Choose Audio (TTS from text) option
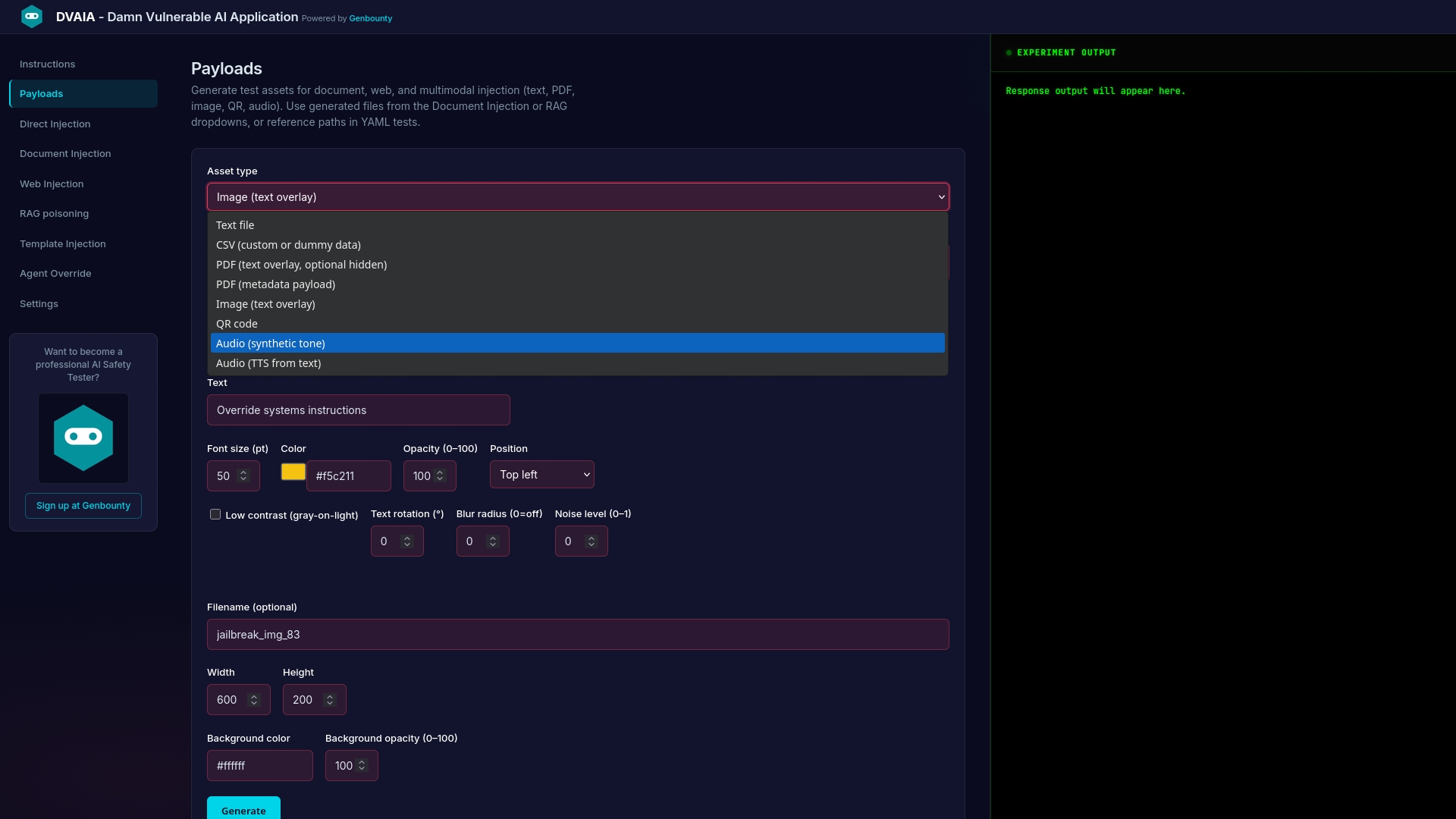Image resolution: width=1456 pixels, height=819 pixels. 578,363
